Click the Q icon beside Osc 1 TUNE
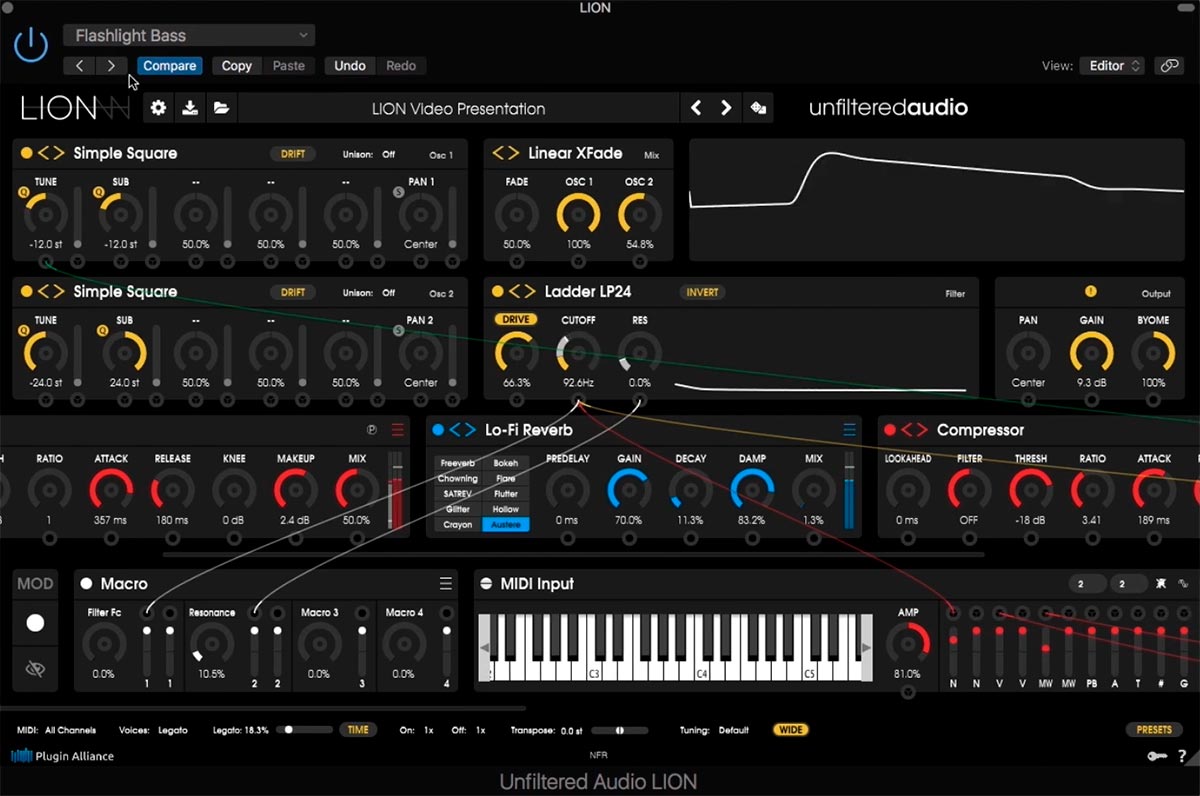1200x796 pixels. (x=23, y=191)
